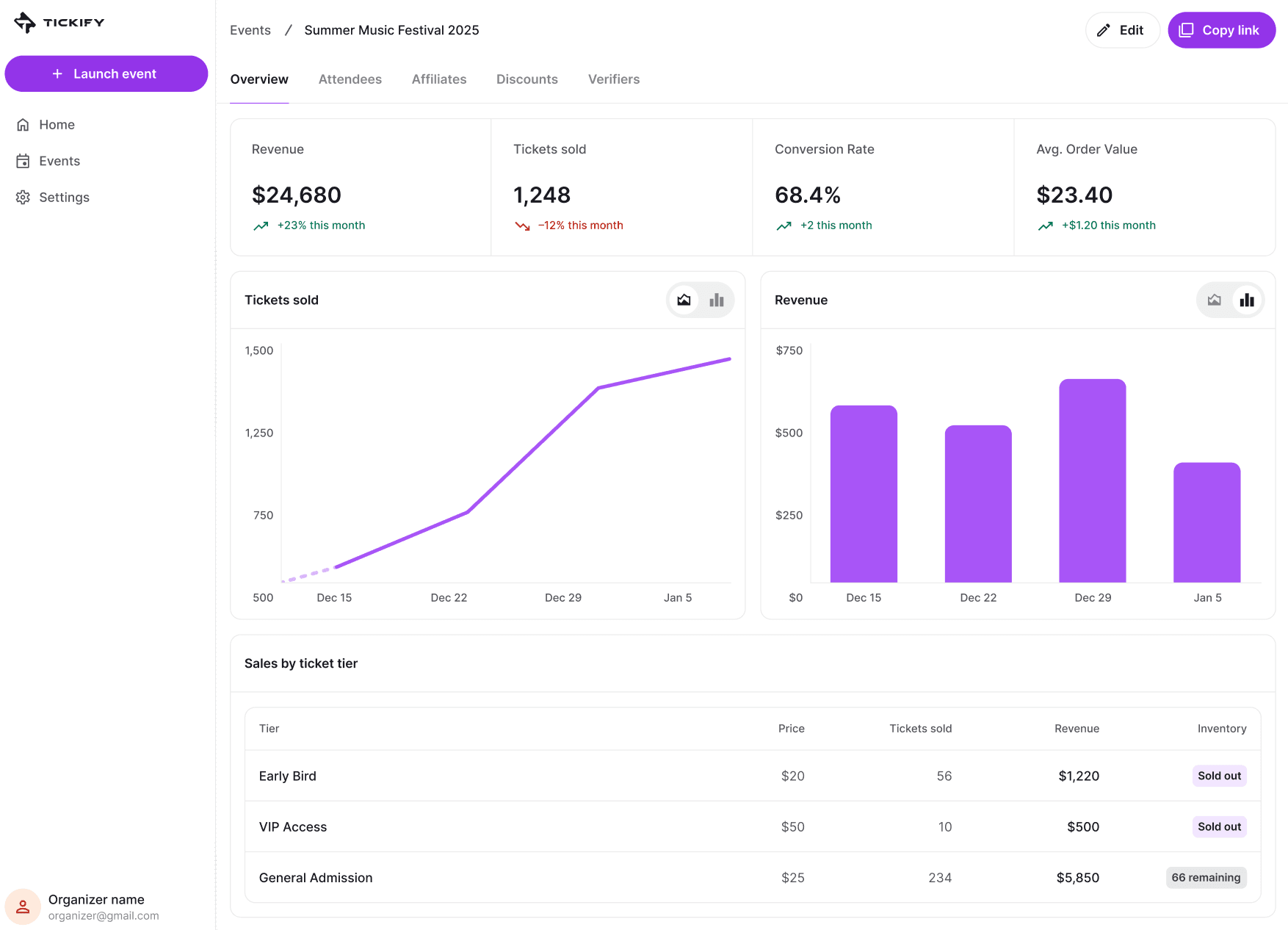Open the Overview tab

point(259,79)
